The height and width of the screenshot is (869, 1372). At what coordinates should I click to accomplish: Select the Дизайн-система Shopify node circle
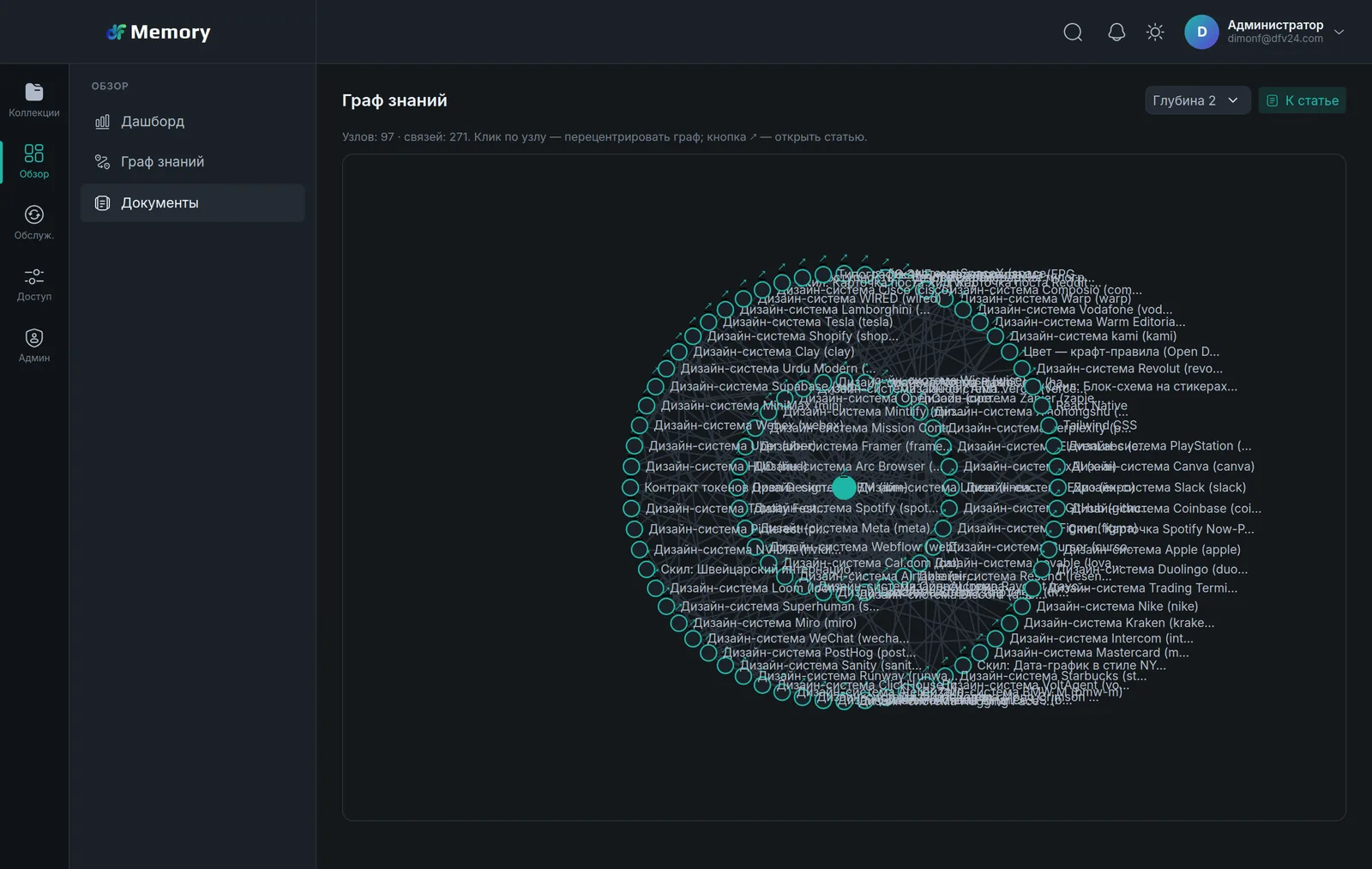click(x=693, y=336)
